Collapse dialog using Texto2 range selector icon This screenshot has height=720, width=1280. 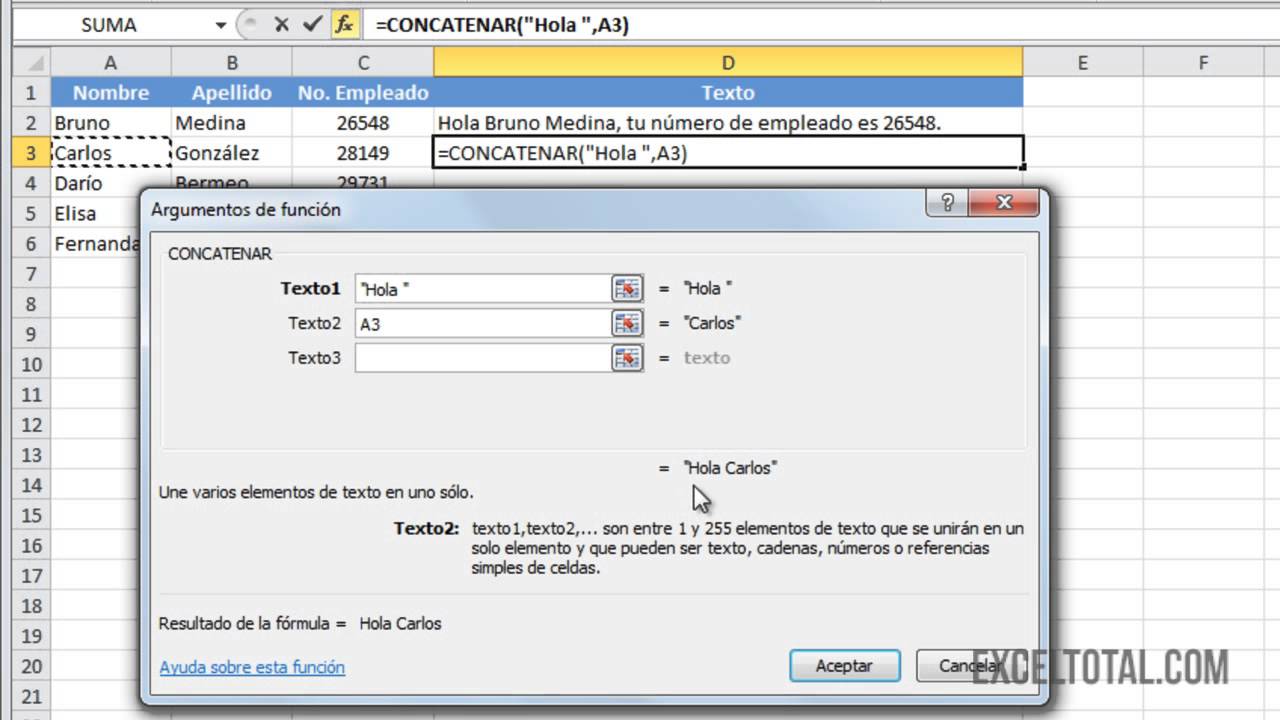click(627, 324)
